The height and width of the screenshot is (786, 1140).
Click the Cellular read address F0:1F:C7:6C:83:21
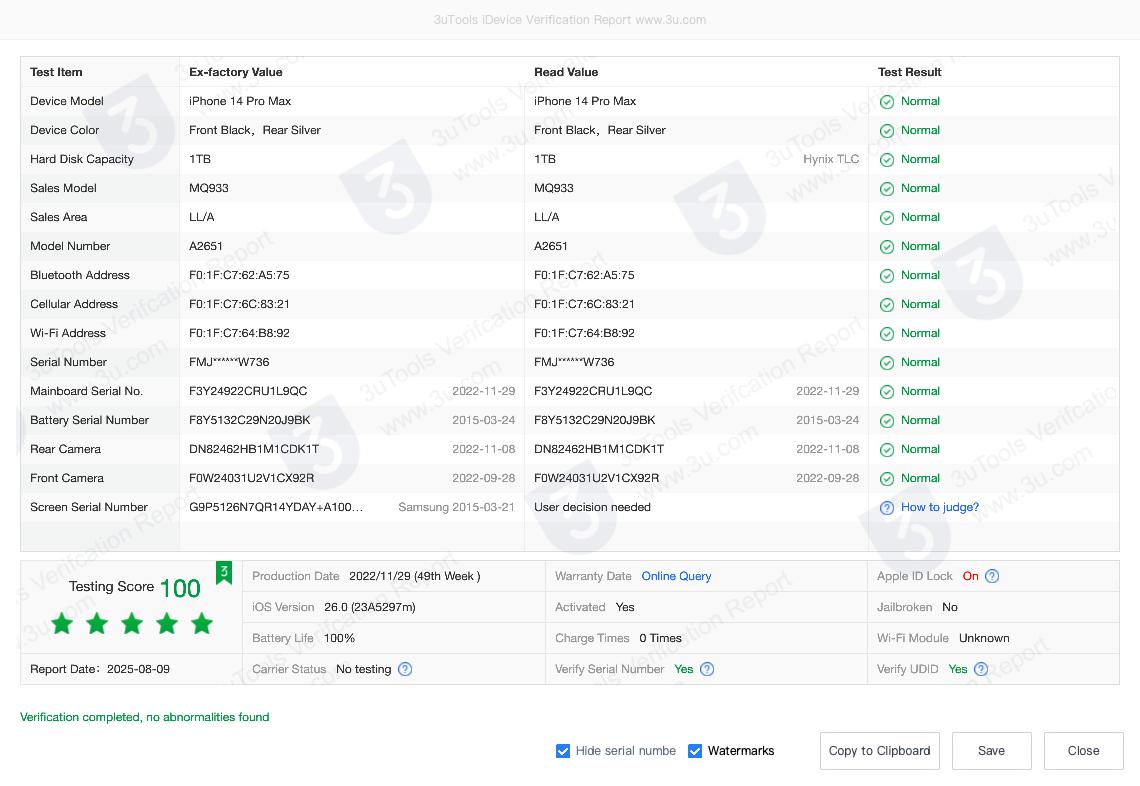[x=584, y=304]
